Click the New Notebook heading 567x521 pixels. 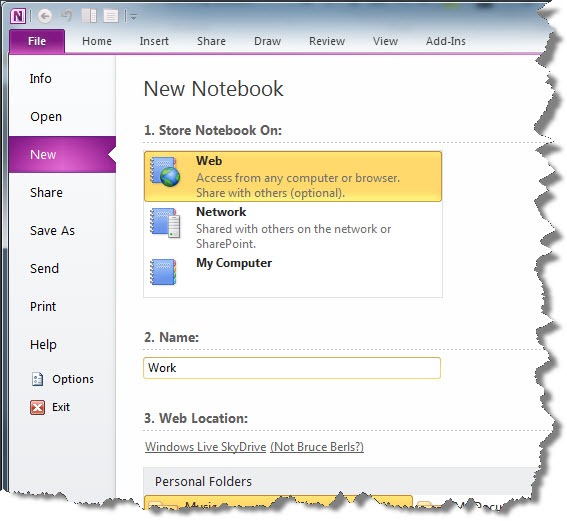pyautogui.click(x=213, y=89)
